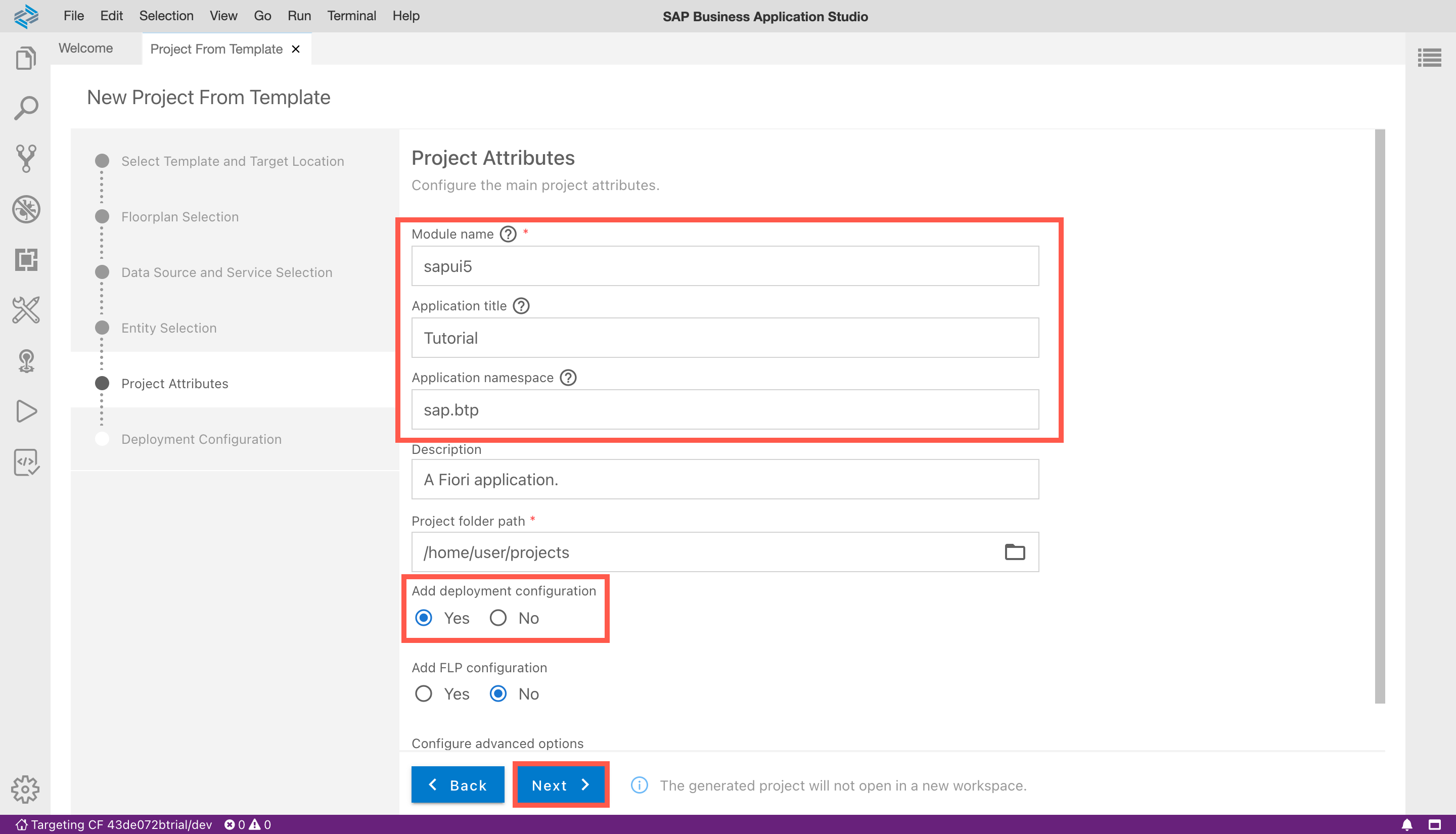This screenshot has height=834, width=1456.
Task: Click the Project folder path input field
Action: click(x=725, y=552)
